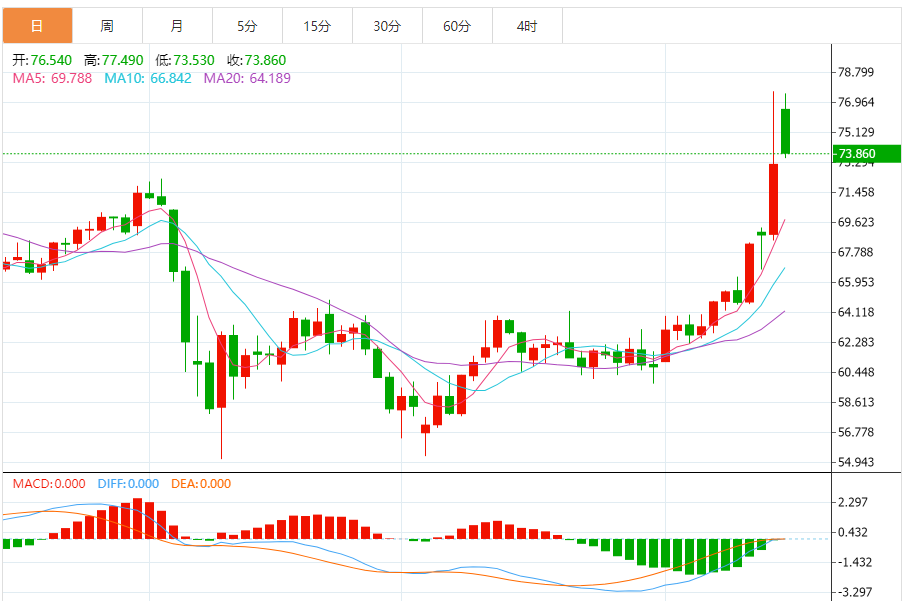The image size is (906, 601).
Task: Click the 67.788 price axis label
Action: click(x=856, y=253)
